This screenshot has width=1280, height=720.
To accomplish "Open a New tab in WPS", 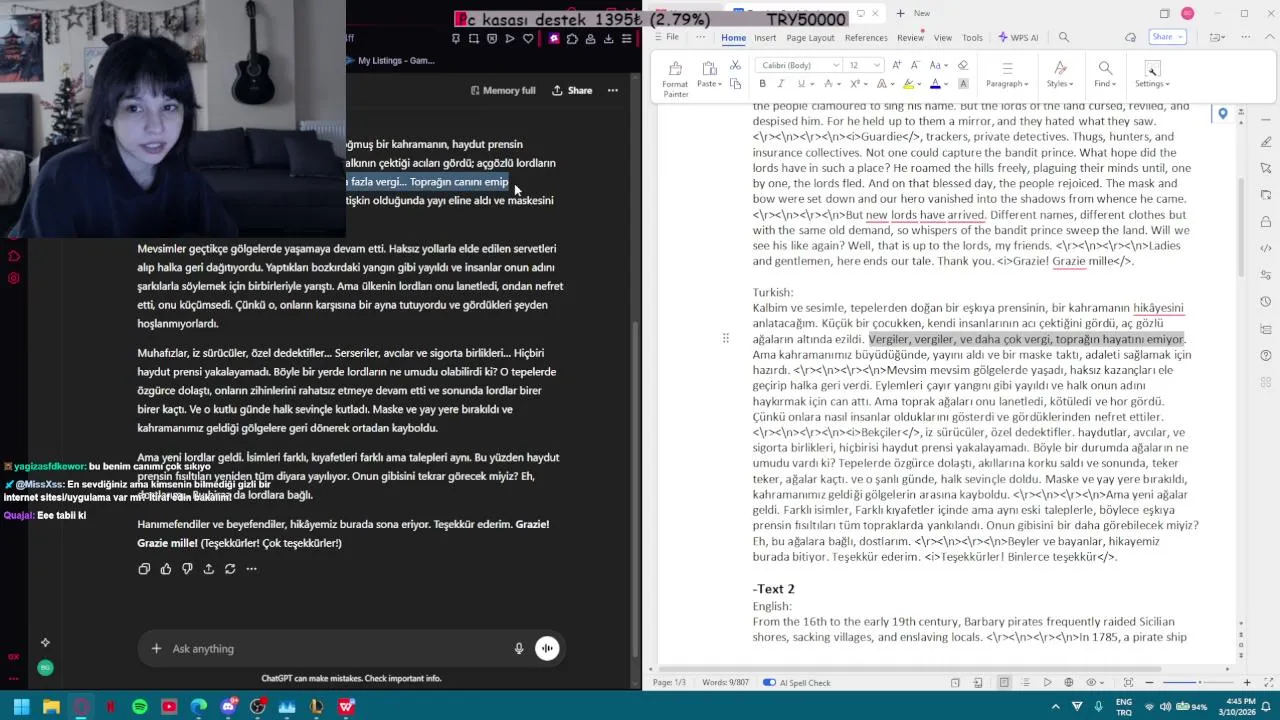I will [x=914, y=13].
